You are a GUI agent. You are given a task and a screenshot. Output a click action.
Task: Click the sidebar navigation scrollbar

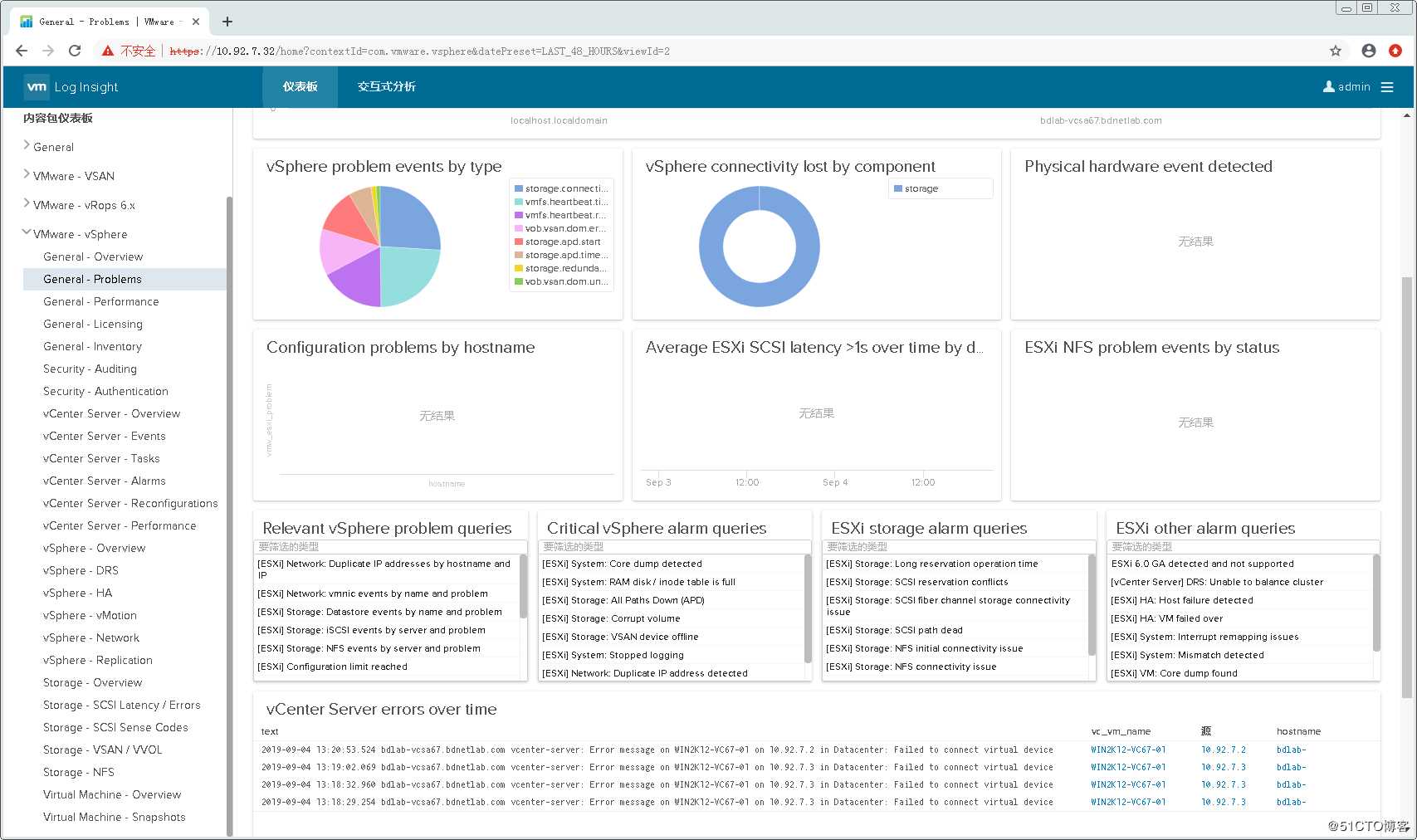tap(229, 515)
